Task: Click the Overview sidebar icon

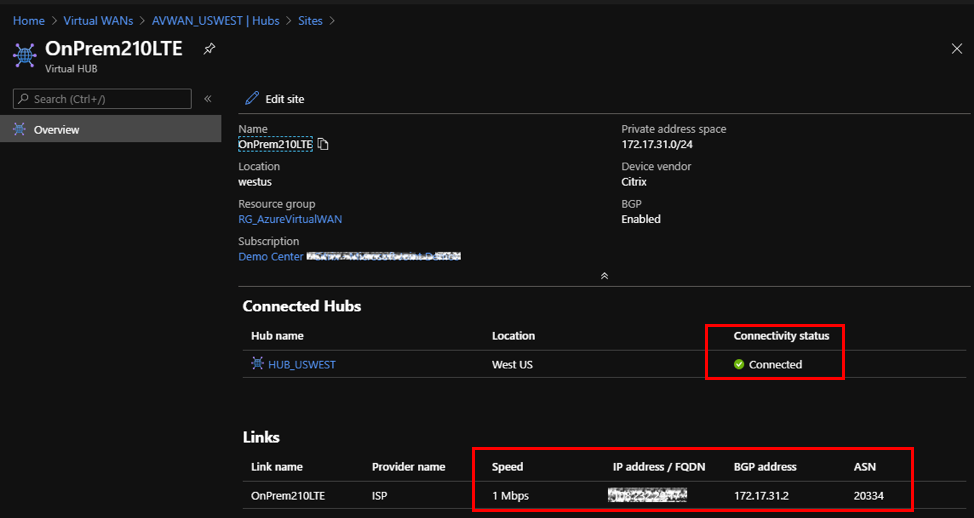Action: click(19, 129)
